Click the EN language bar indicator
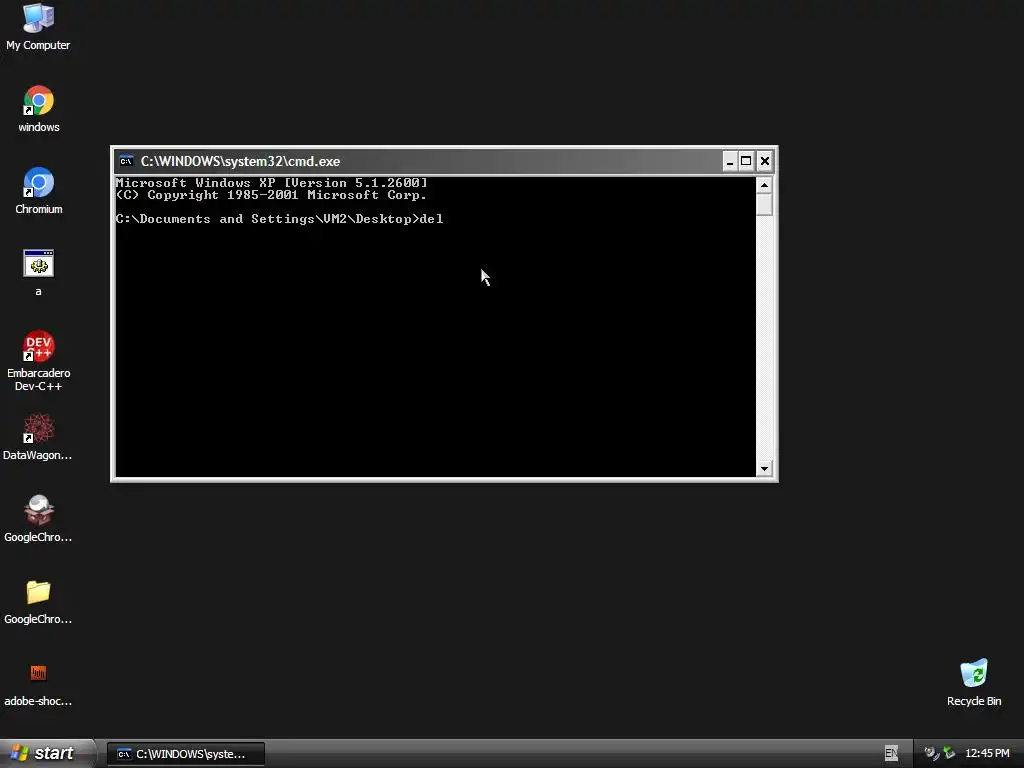Viewport: 1024px width, 768px height. tap(891, 754)
